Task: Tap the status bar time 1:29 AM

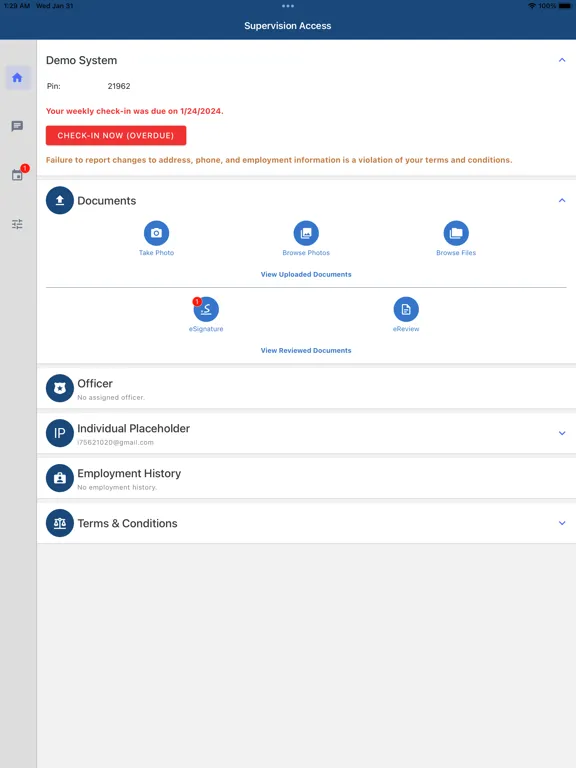Action: pyautogui.click(x=17, y=6)
